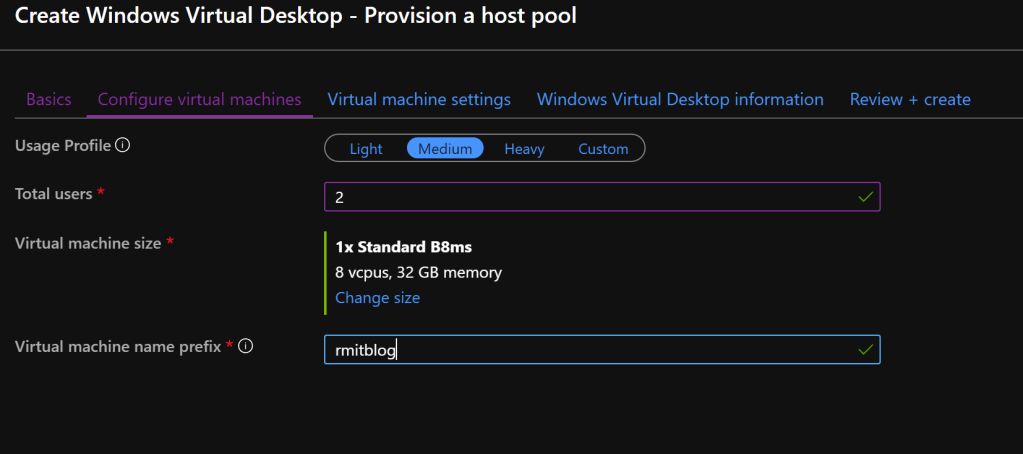Go to the Review + create tab
This screenshot has width=1023, height=454.
[x=910, y=100]
